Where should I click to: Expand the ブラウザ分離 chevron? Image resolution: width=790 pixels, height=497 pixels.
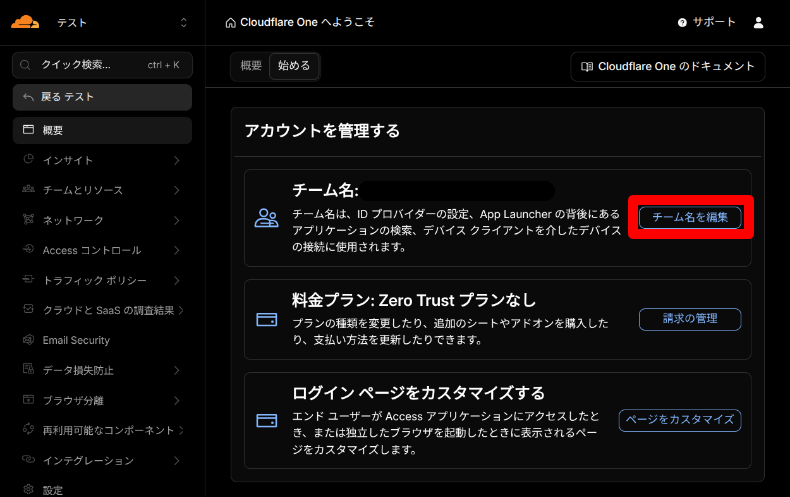pos(177,400)
